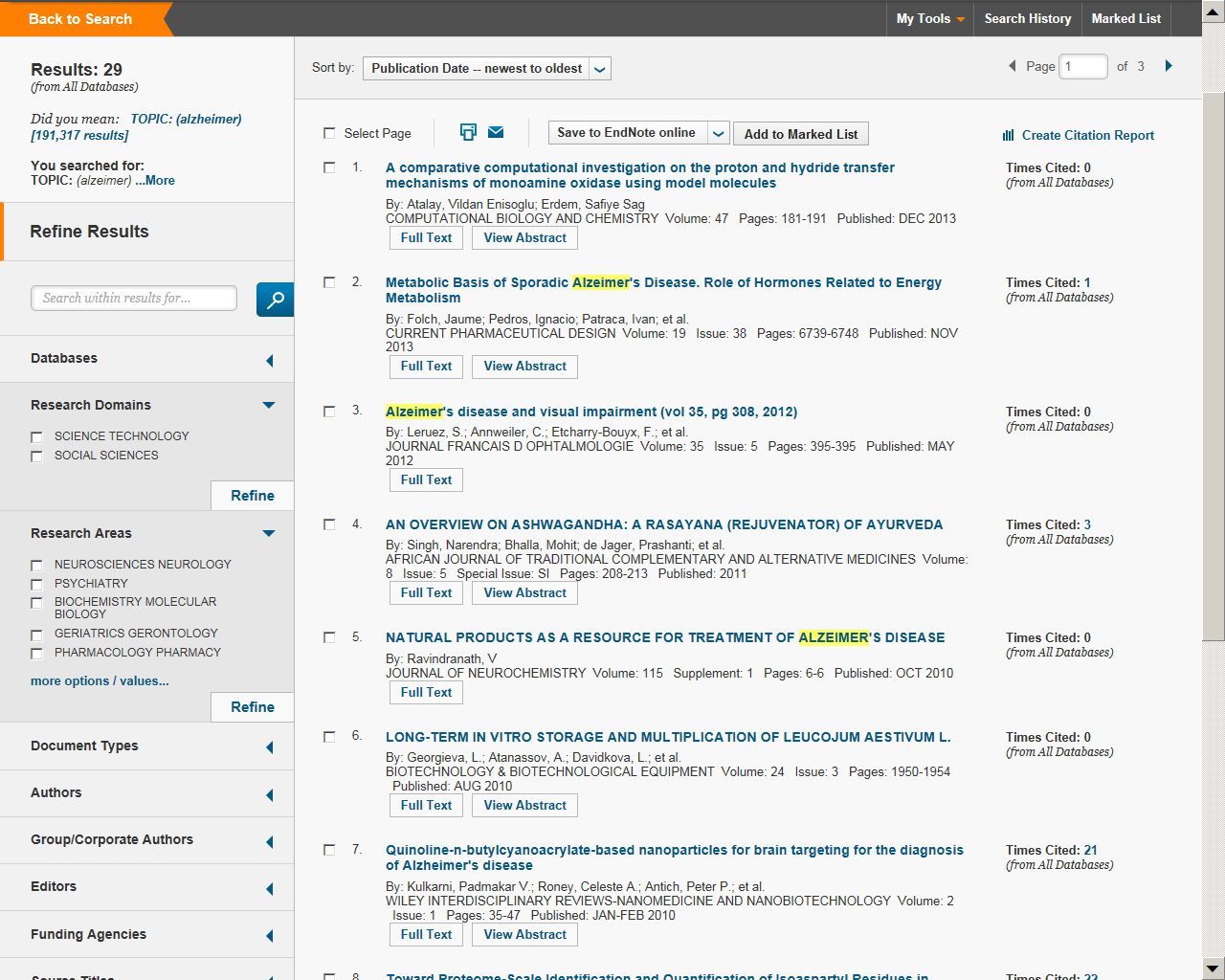Screen dimensions: 1225x980
Task: Open Marked List in top bar
Action: 1125,18
